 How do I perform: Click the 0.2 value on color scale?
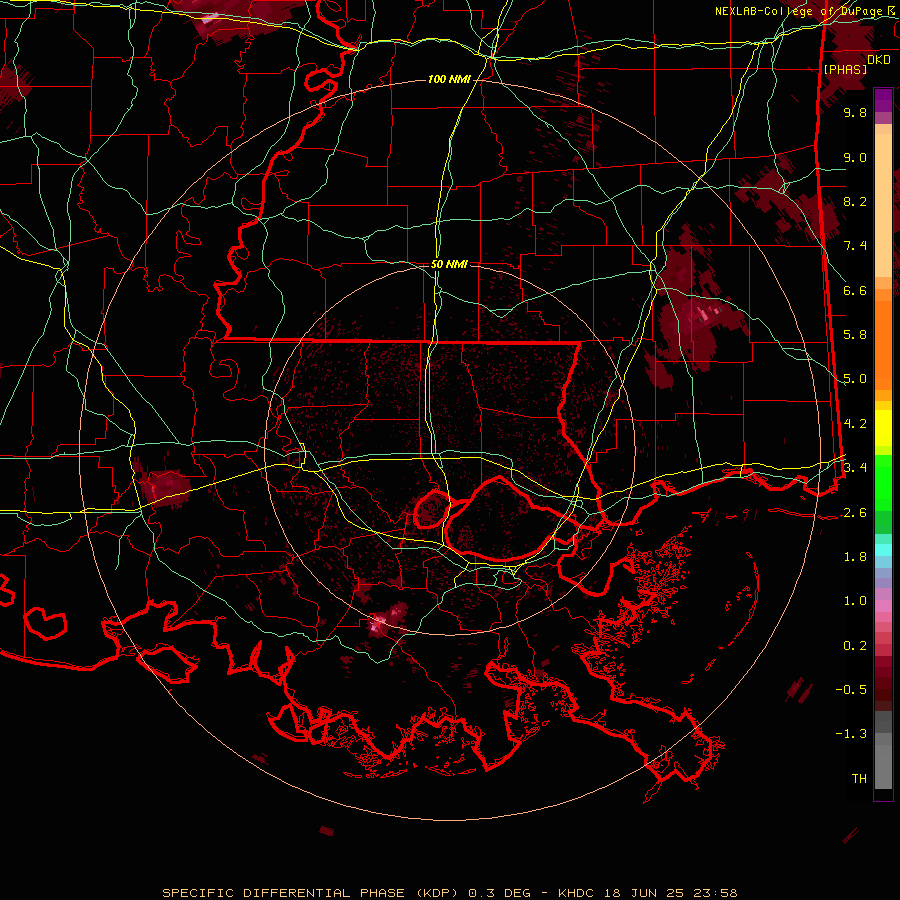click(x=855, y=646)
